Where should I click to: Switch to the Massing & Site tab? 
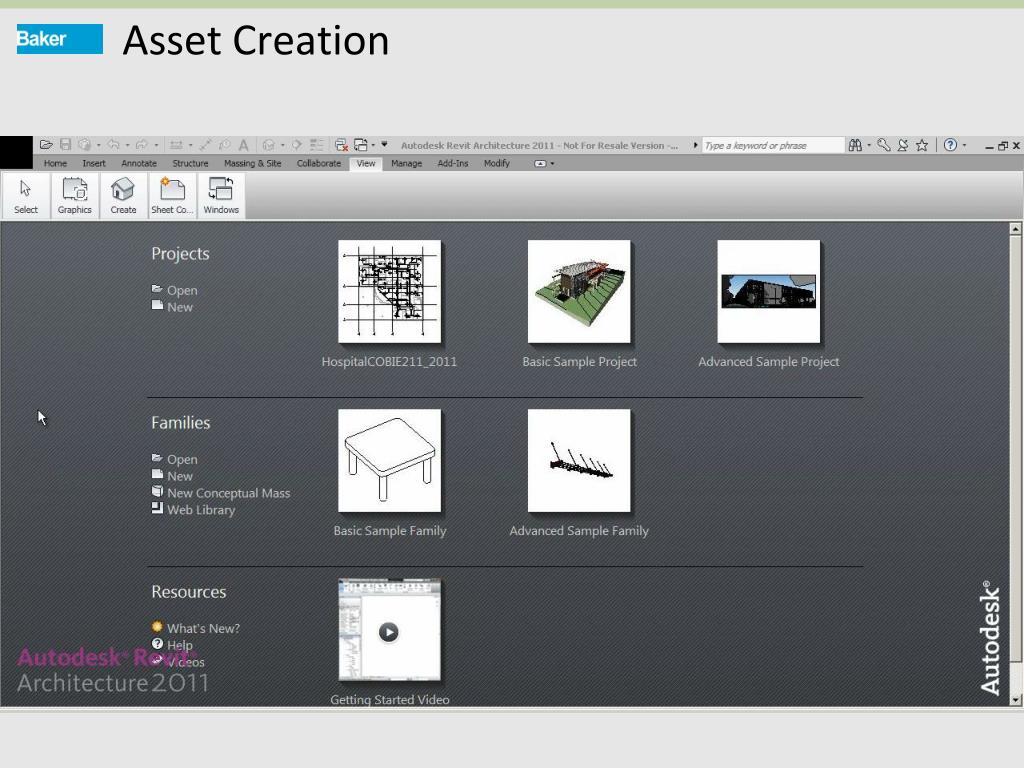point(253,163)
